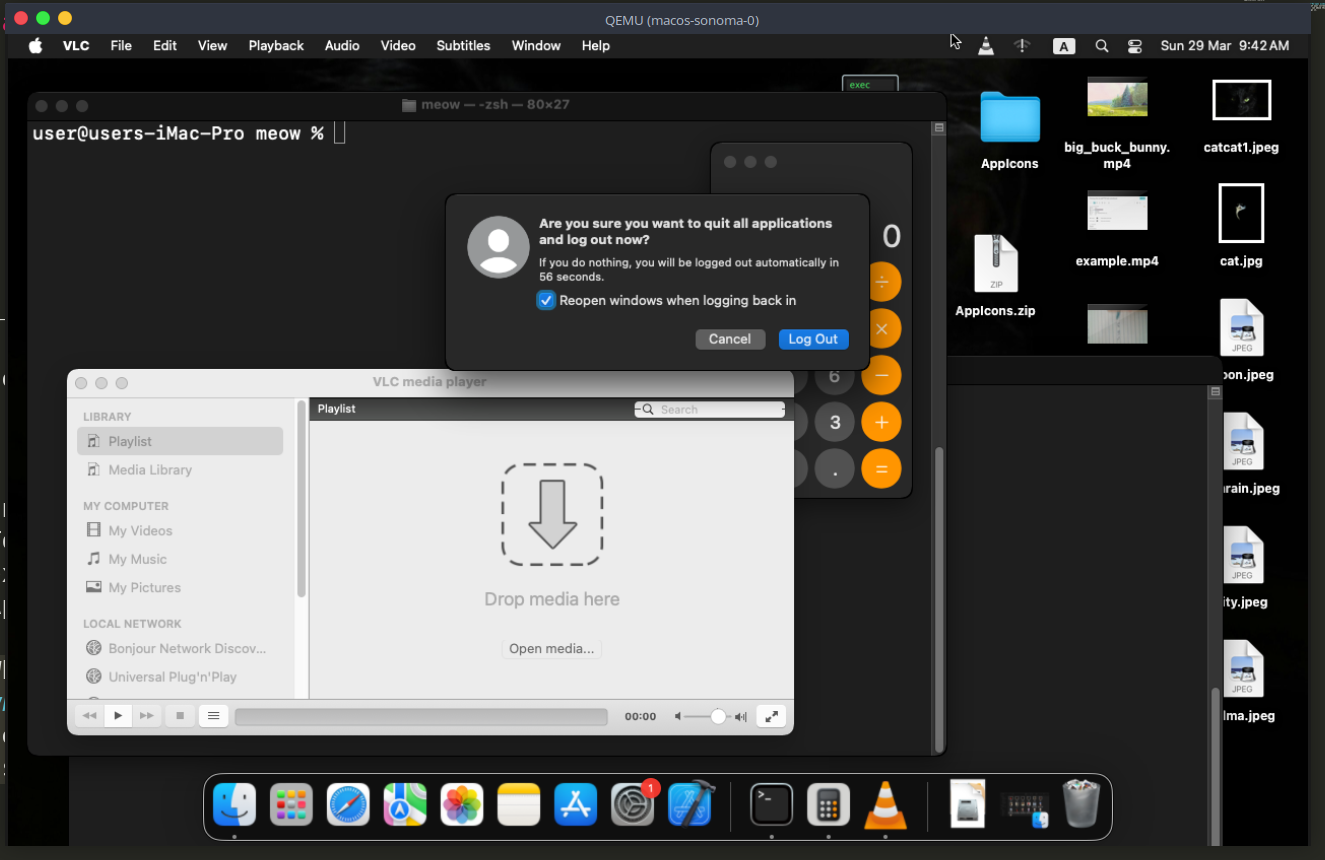Click the fast forward button in VLC
Screen dimensions: 1325x860
(147, 716)
